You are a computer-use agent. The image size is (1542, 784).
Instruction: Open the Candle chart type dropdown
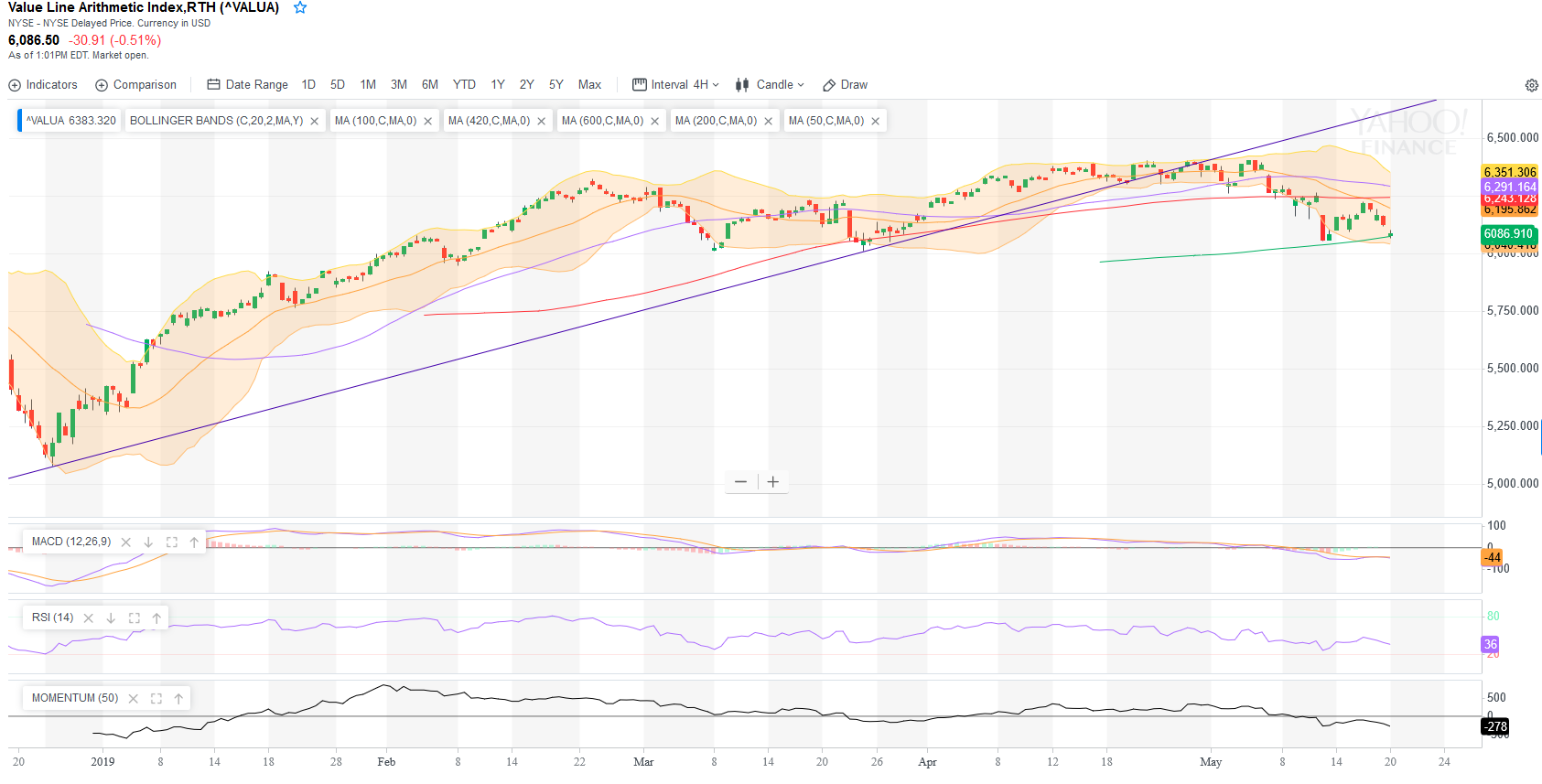(x=770, y=85)
